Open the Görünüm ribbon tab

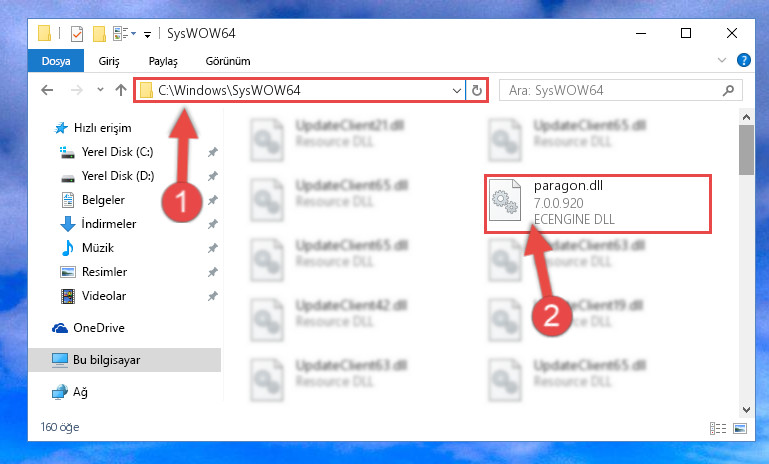point(228,61)
